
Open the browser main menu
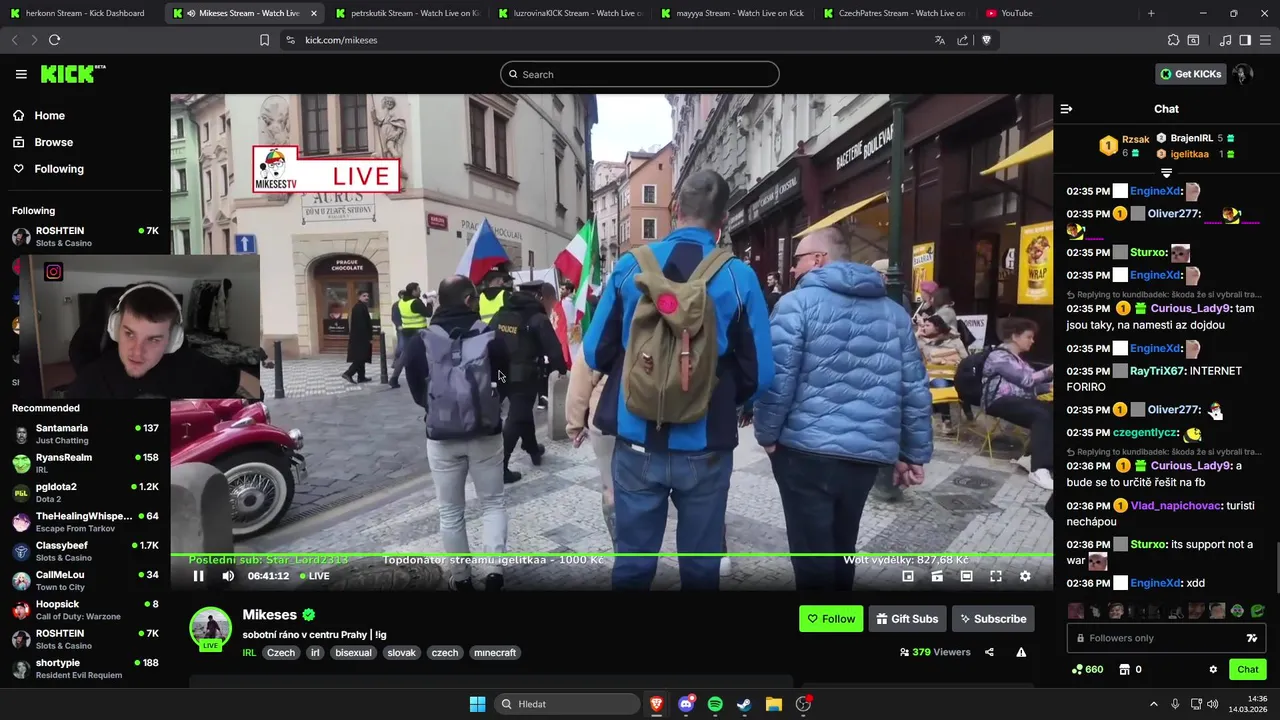click(1265, 40)
